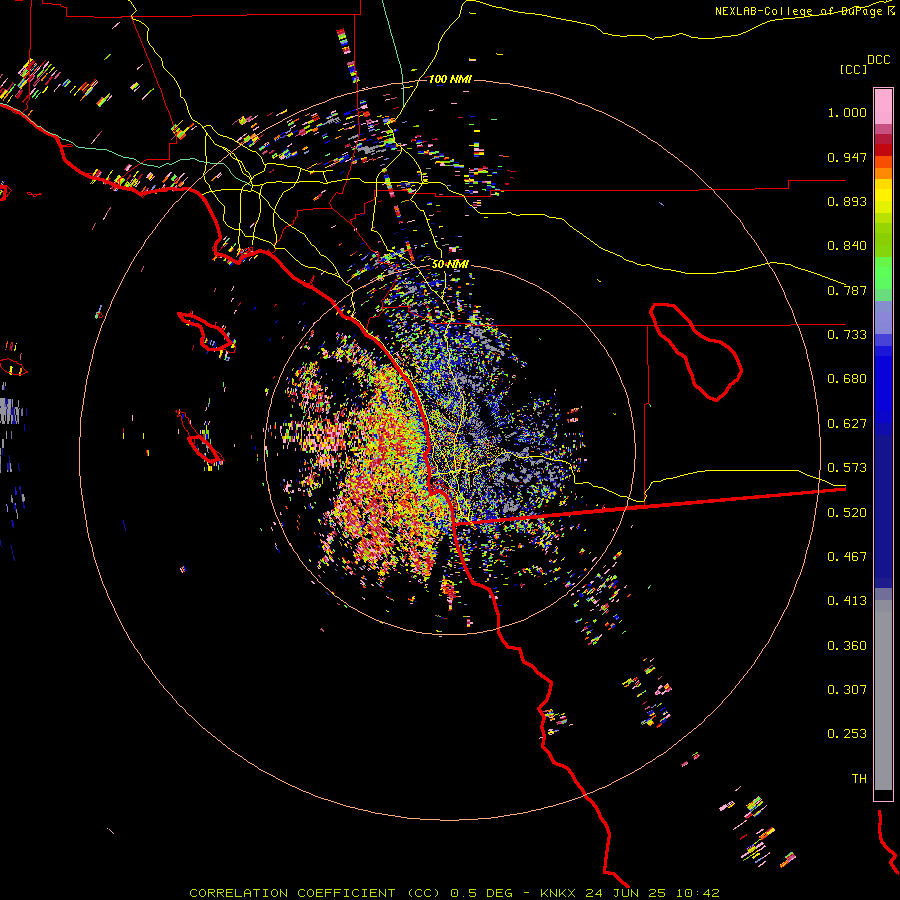
Task: Click the 100 NMI range ring label
Action: pyautogui.click(x=450, y=79)
